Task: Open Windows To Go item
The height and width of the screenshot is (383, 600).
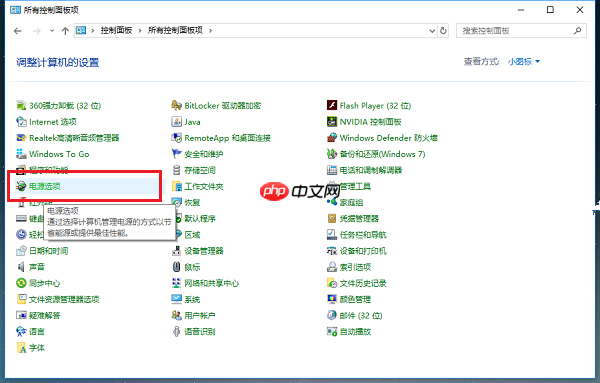Action: tap(53, 154)
